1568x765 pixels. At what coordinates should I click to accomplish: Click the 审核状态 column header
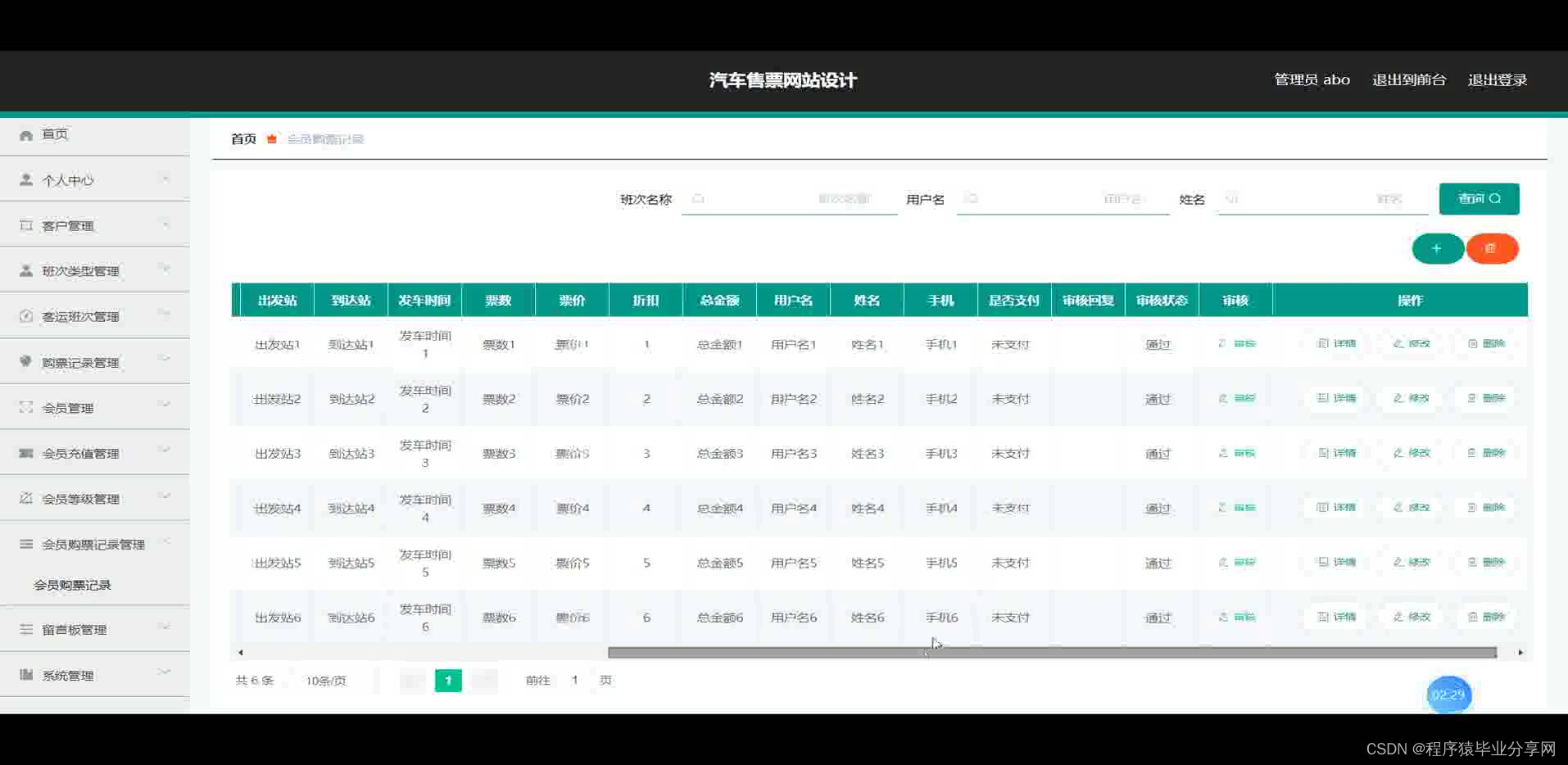tap(1162, 301)
